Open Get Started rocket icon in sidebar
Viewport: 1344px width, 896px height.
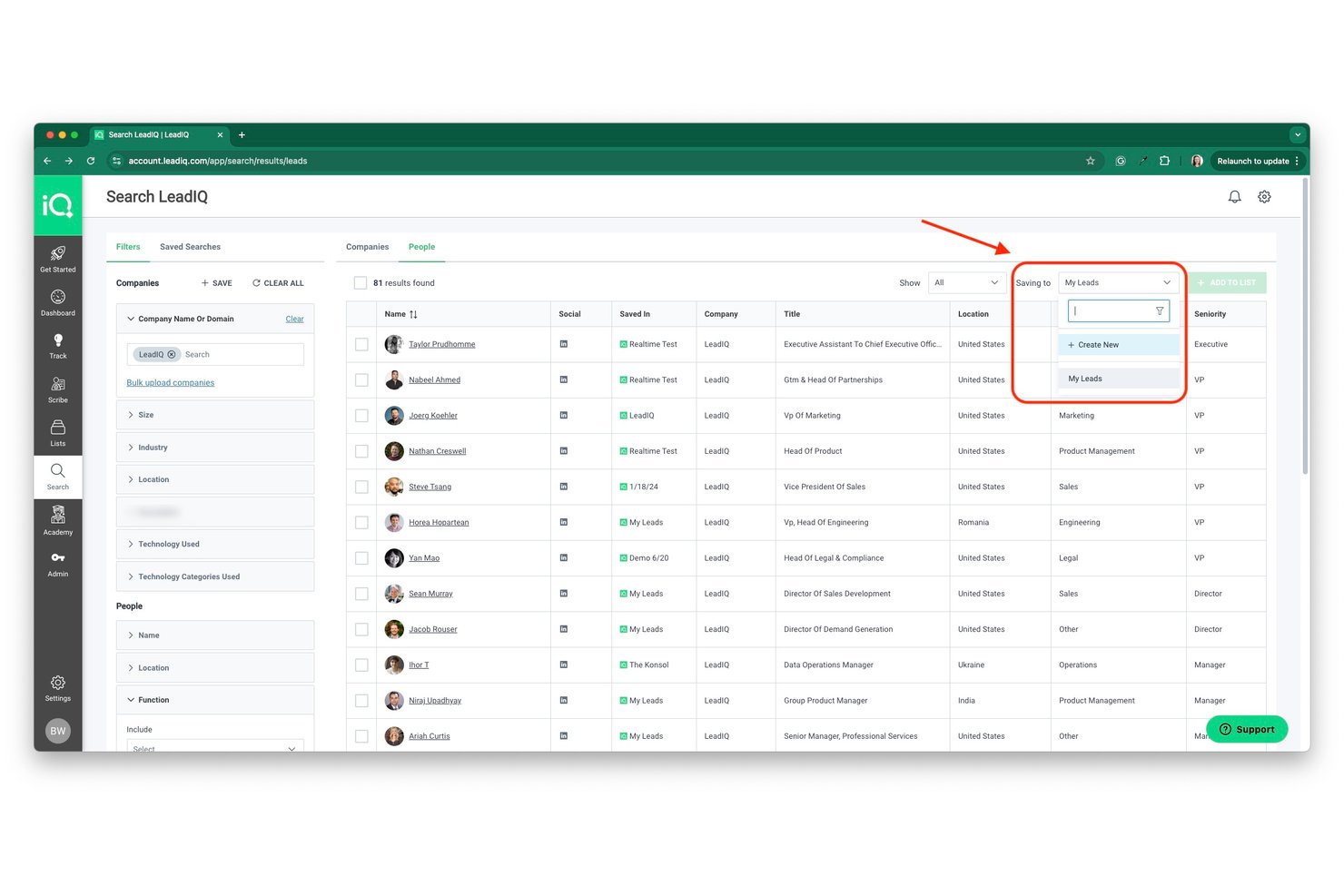(x=57, y=258)
